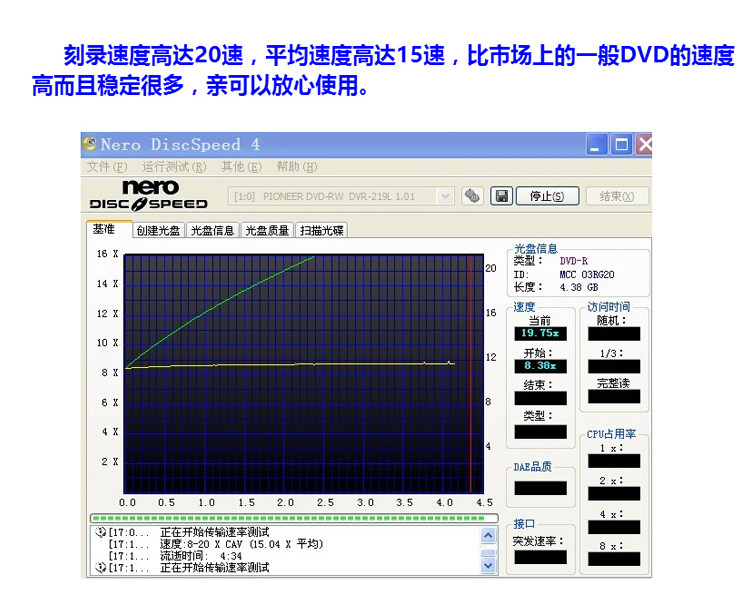Click the disc ID MCC 03RG20 text

click(587, 275)
